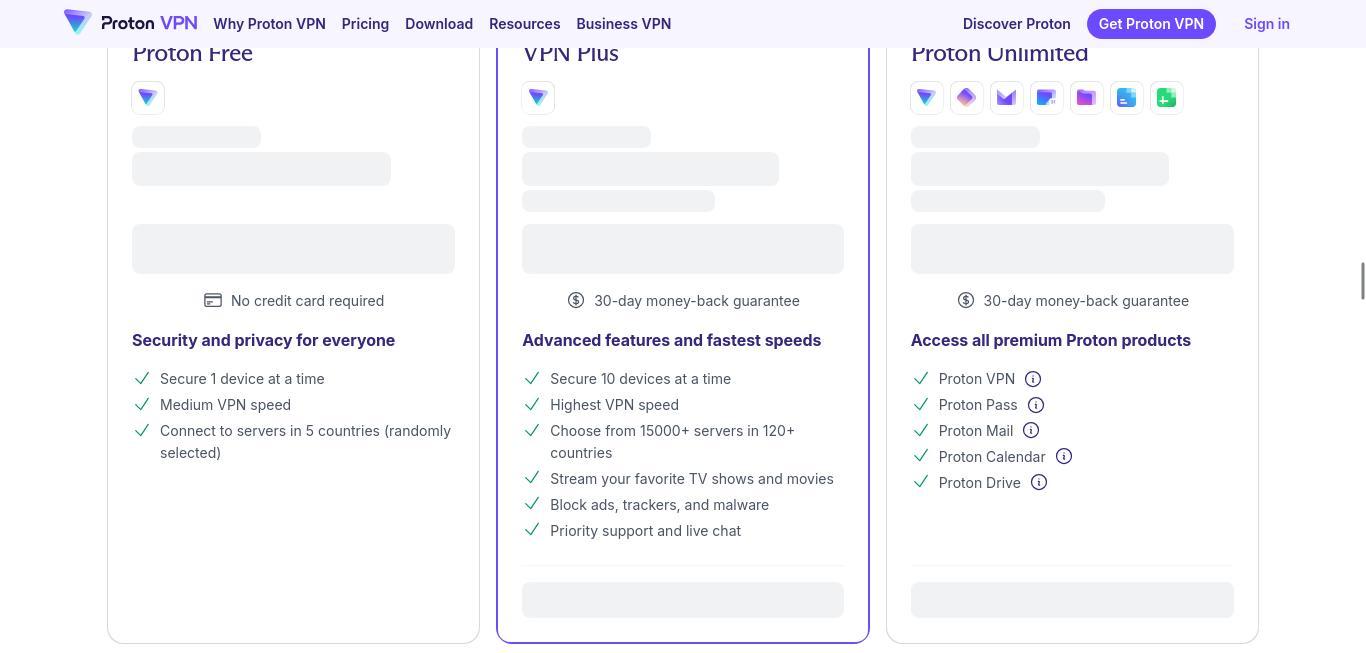Screen dimensions: 1366x653
Task: Expand the Why Proton VPN menu
Action: [x=269, y=24]
